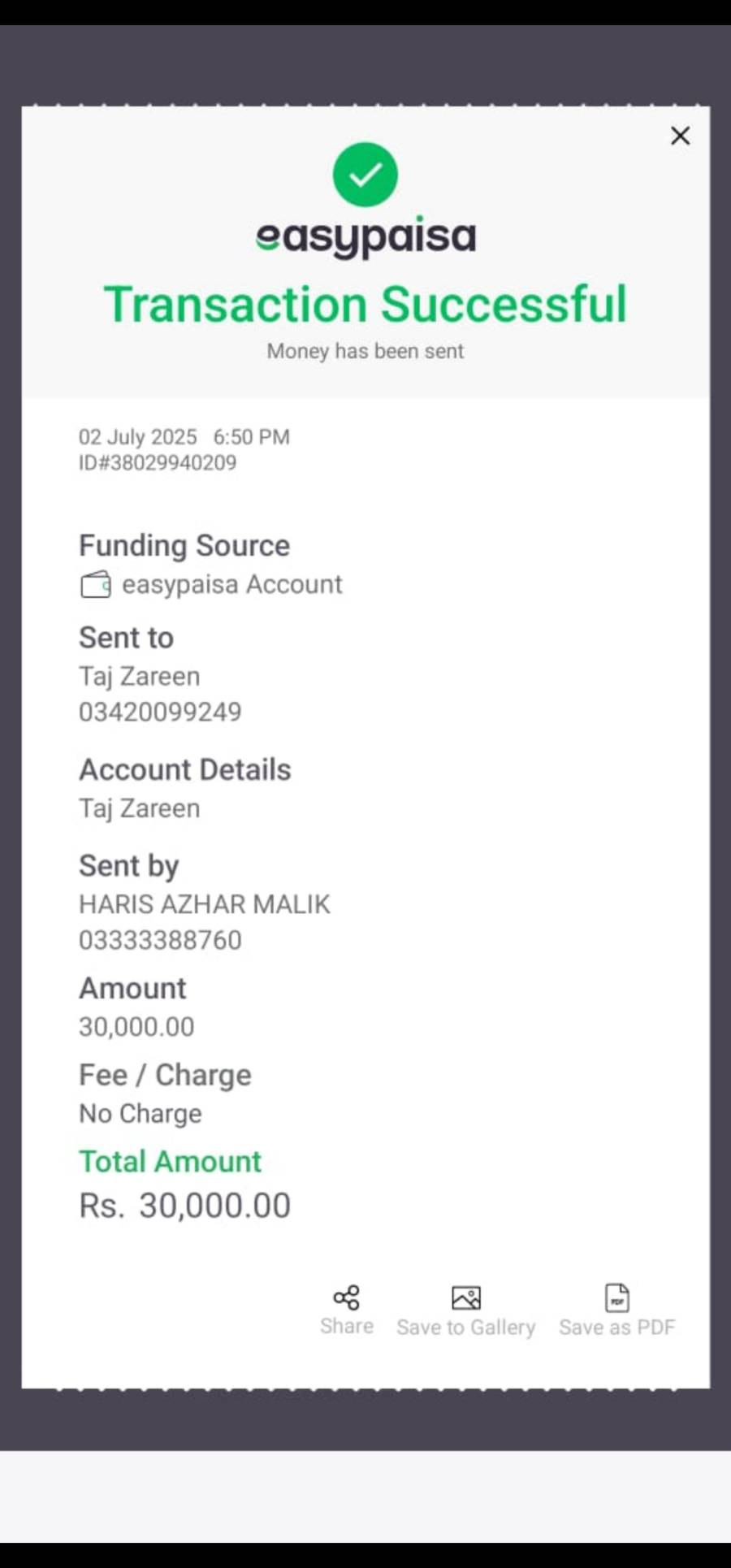
Task: Click the easypaisa Account funding source text
Action: [x=231, y=584]
